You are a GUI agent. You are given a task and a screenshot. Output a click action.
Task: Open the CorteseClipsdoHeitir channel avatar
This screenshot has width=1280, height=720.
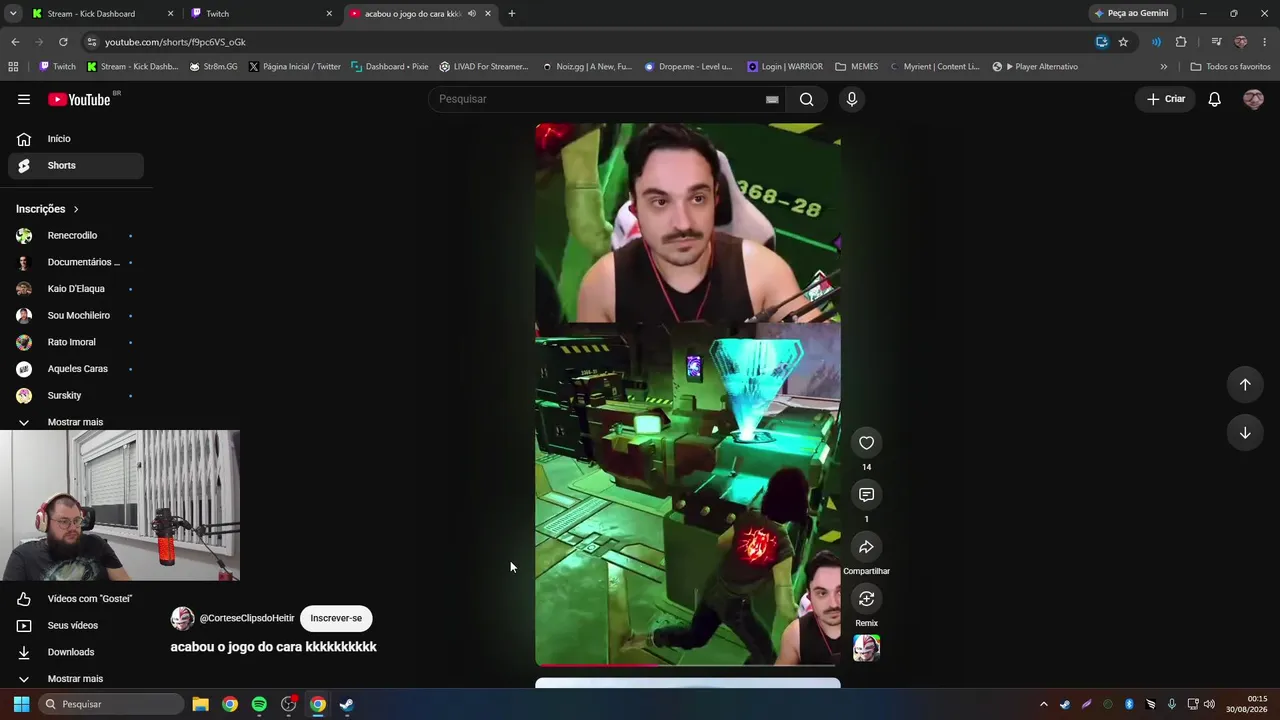[x=182, y=618]
